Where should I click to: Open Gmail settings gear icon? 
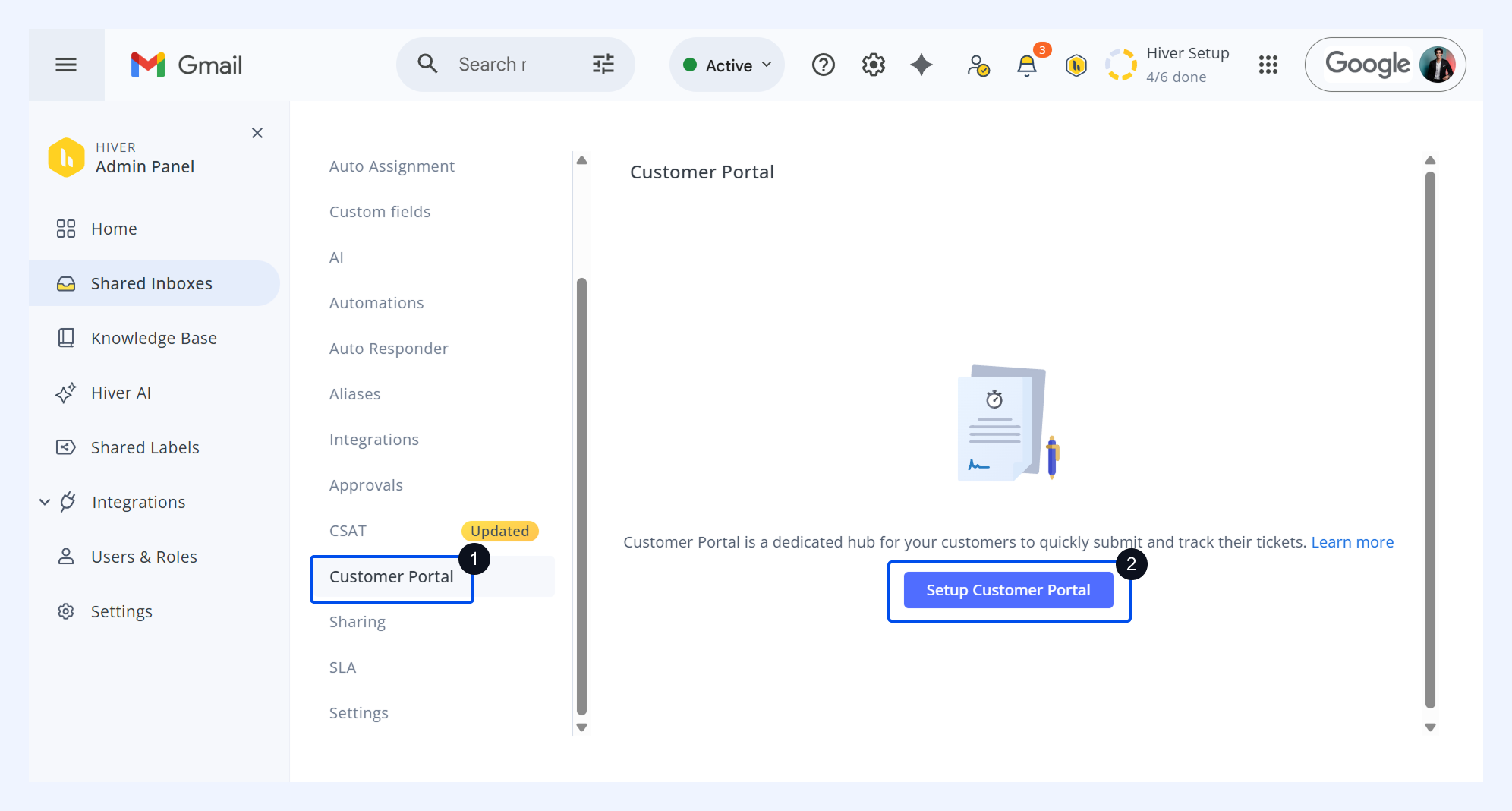874,65
